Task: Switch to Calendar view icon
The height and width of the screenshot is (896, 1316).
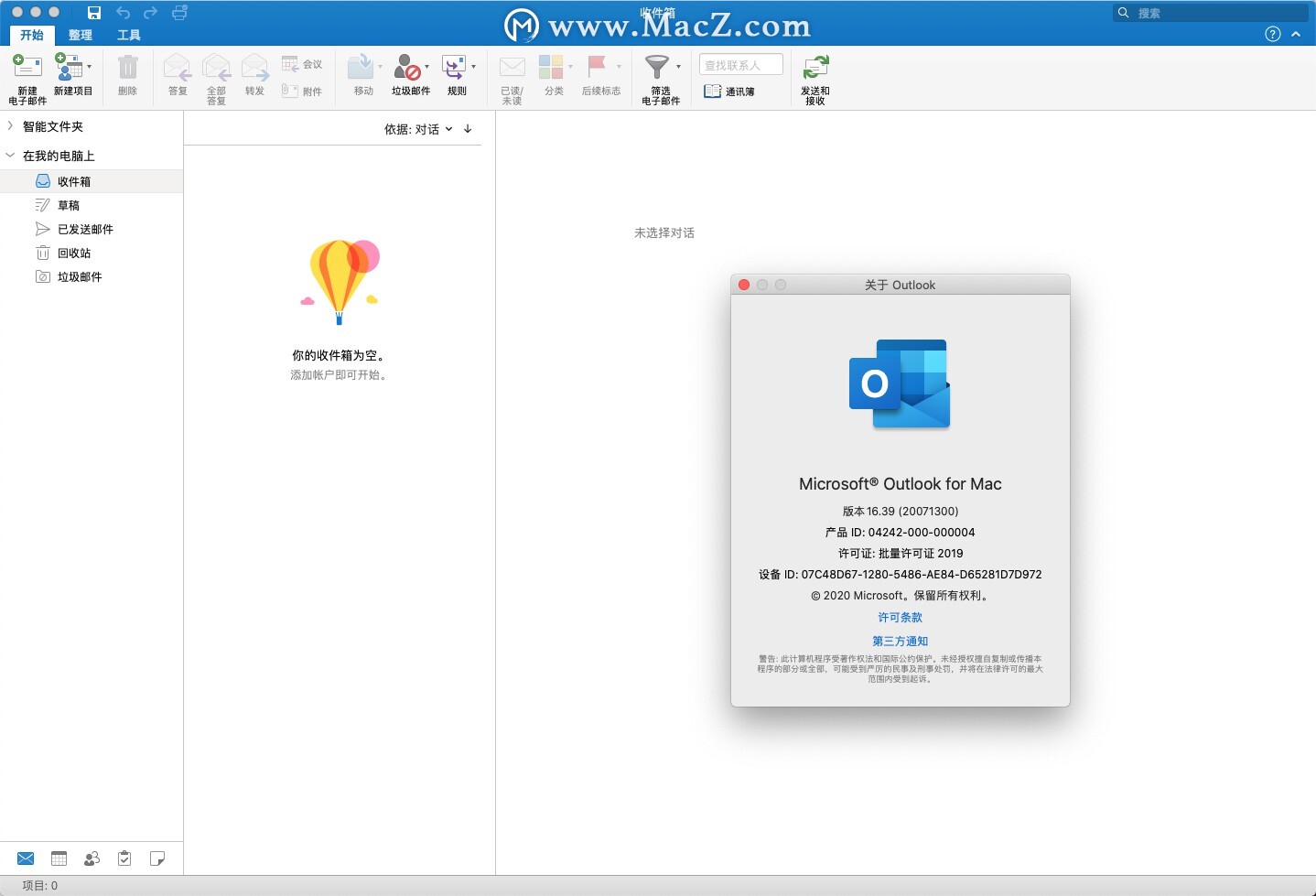Action: coord(59,858)
